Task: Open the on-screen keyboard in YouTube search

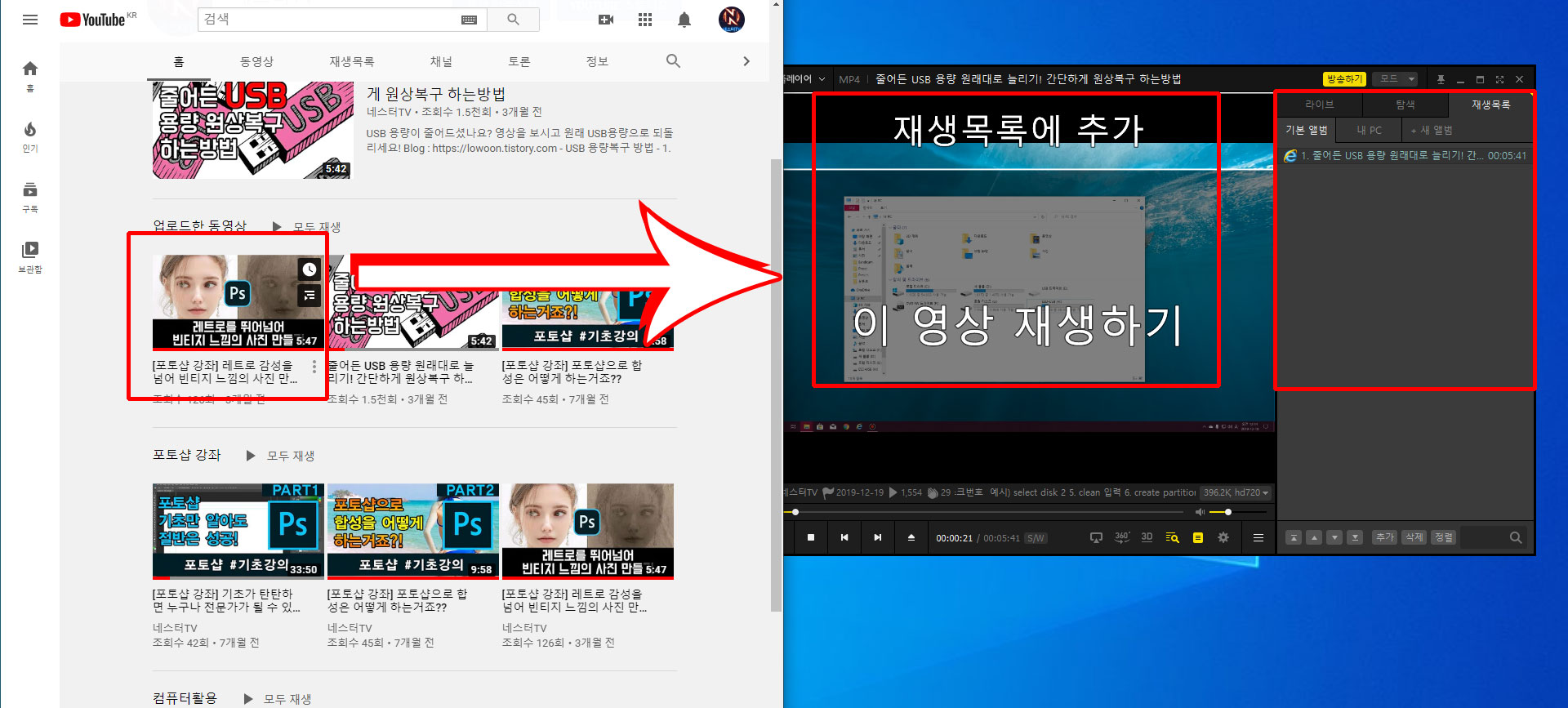Action: [x=469, y=20]
